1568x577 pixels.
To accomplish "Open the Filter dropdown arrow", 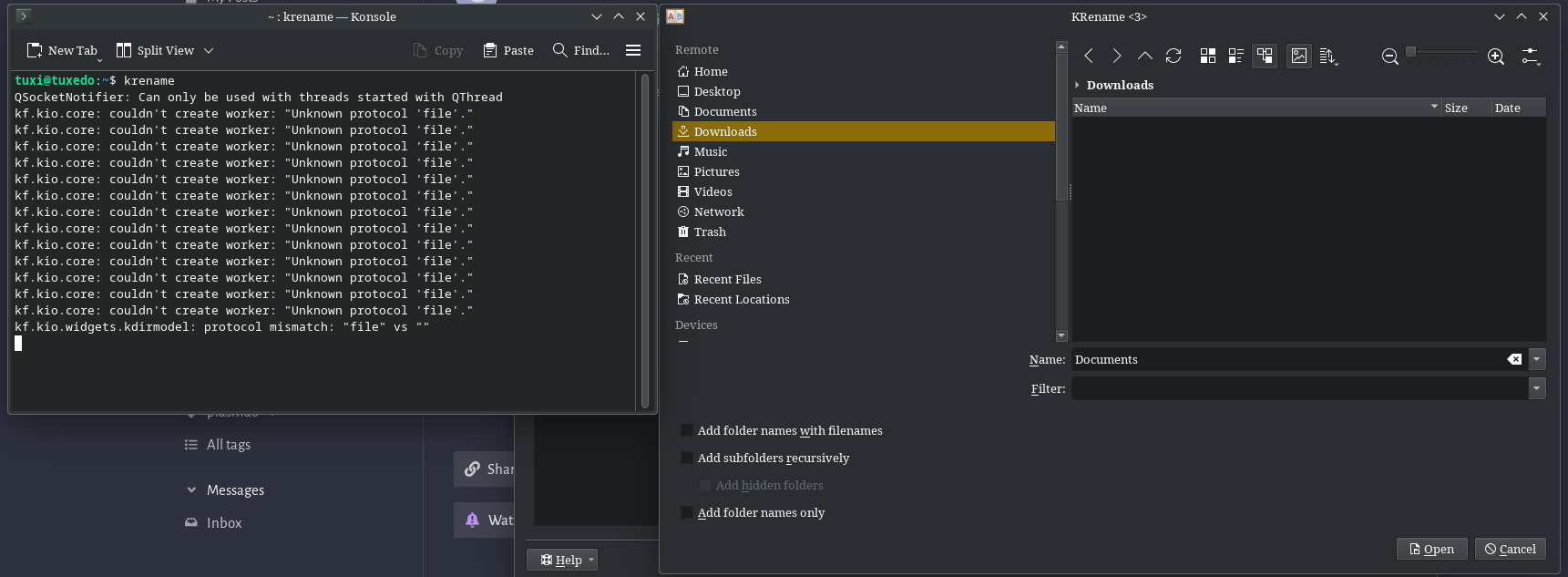I will click(1537, 388).
